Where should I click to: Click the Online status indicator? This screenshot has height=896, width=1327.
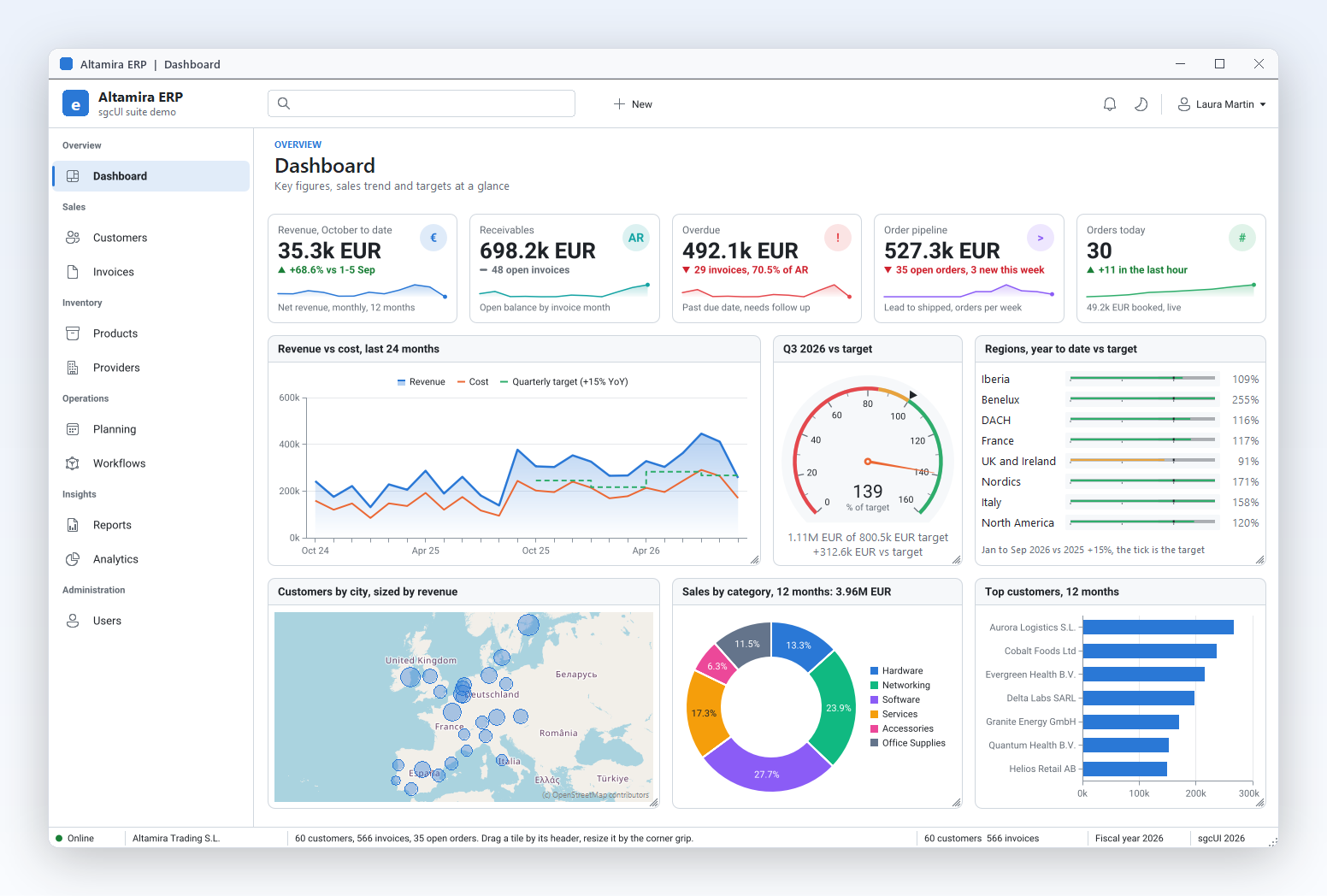[x=75, y=839]
